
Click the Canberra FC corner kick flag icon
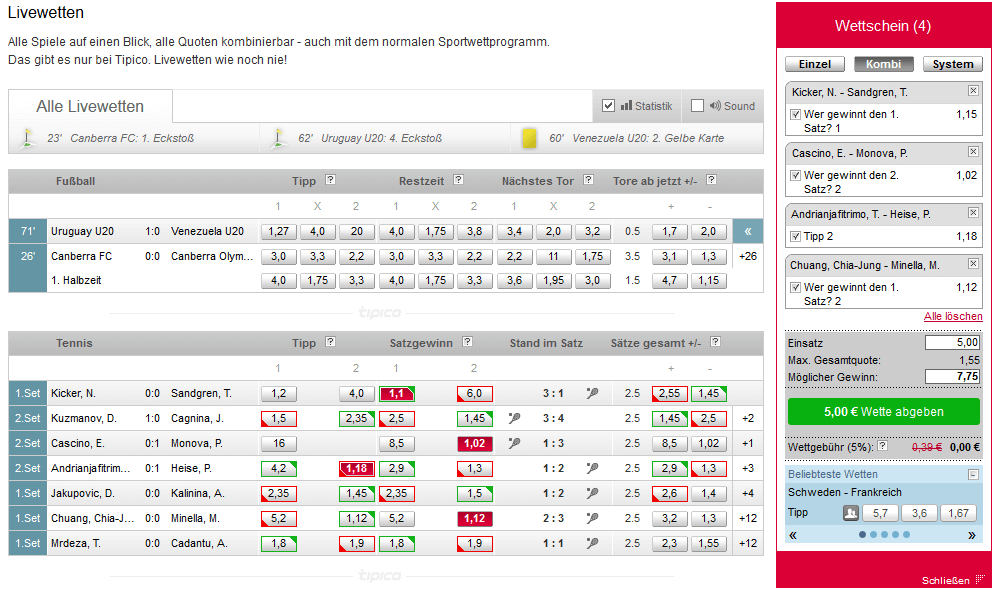coord(27,138)
